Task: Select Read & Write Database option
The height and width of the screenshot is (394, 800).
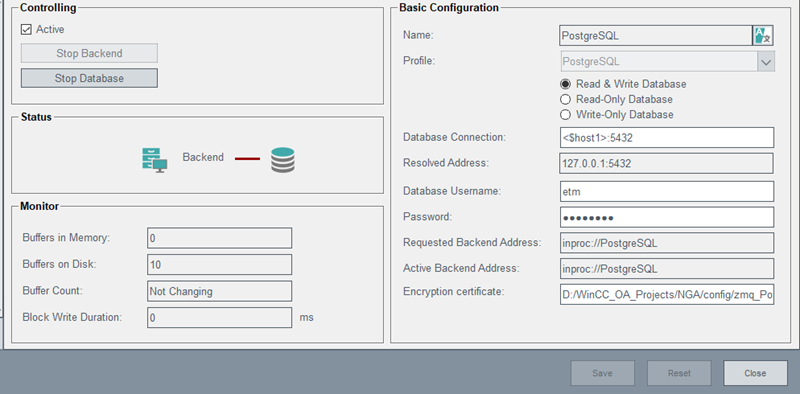Action: 565,84
